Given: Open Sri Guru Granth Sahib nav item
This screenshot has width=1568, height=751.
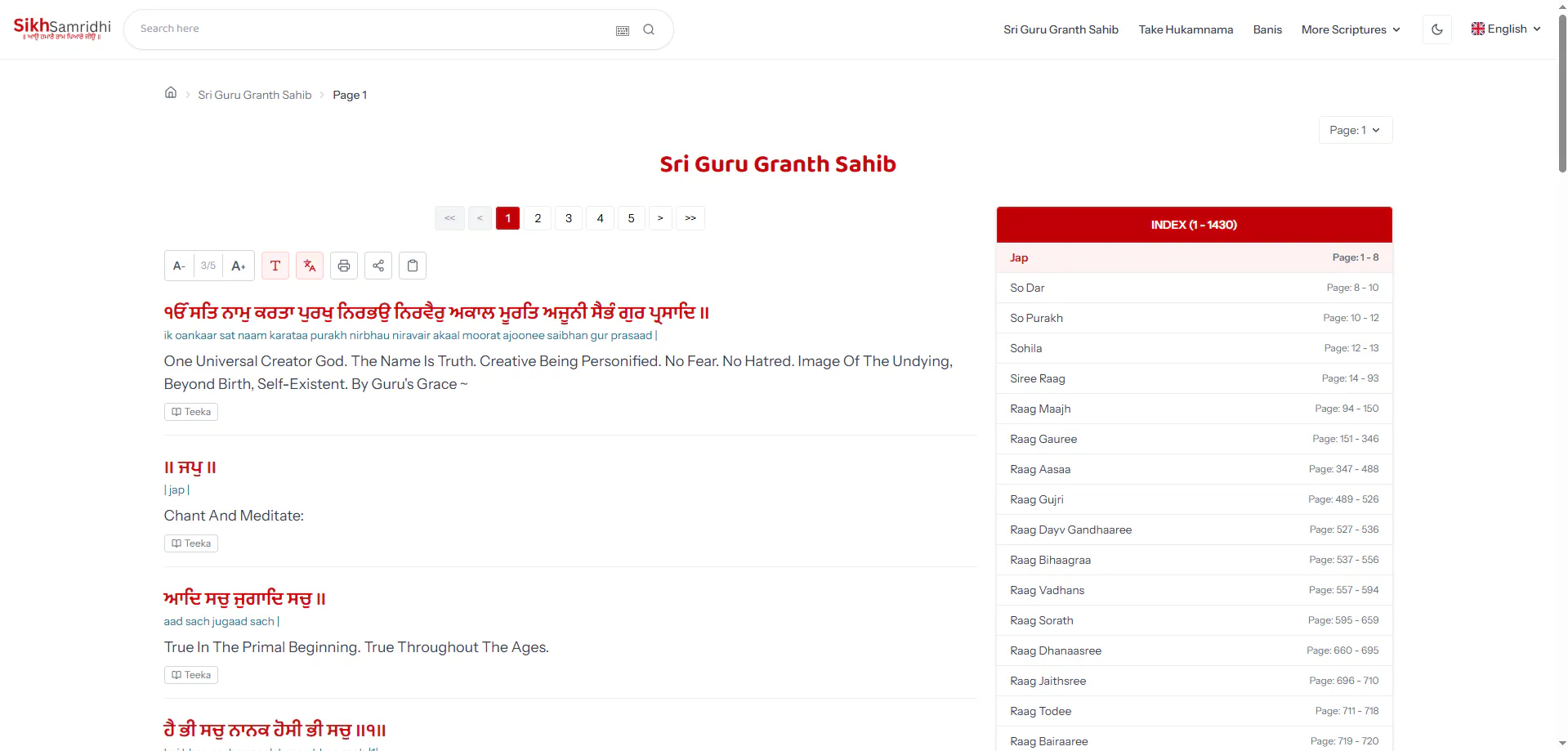Looking at the screenshot, I should 1061,29.
